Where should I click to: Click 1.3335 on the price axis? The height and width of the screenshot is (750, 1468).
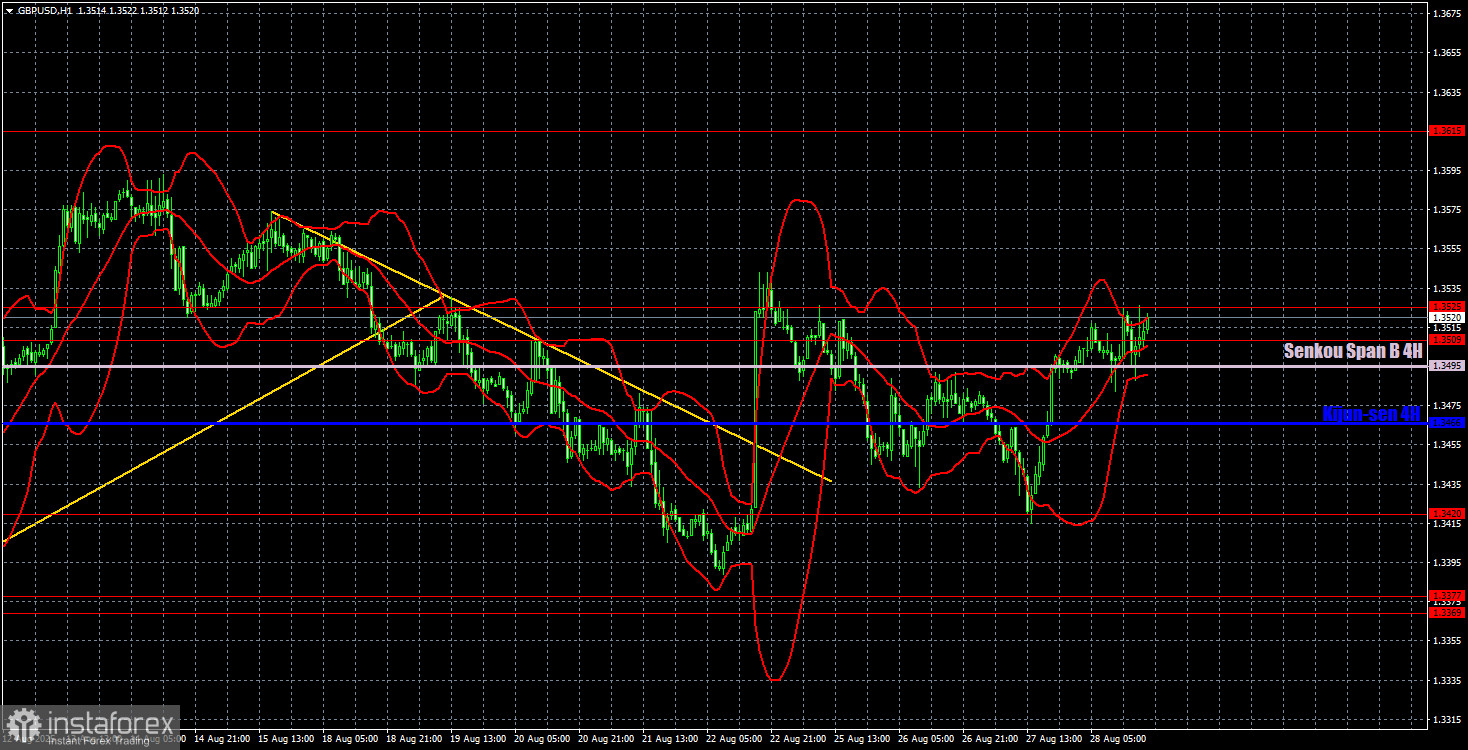(1447, 680)
